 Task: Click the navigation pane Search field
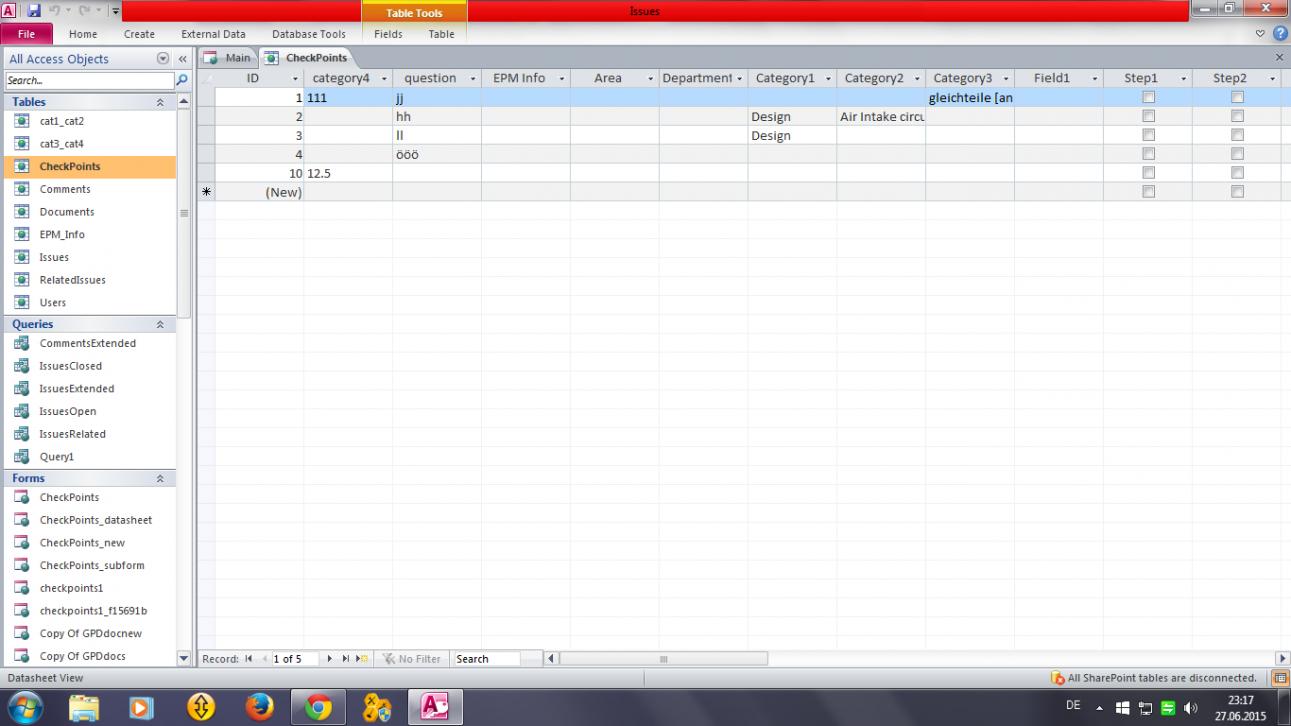[x=89, y=80]
